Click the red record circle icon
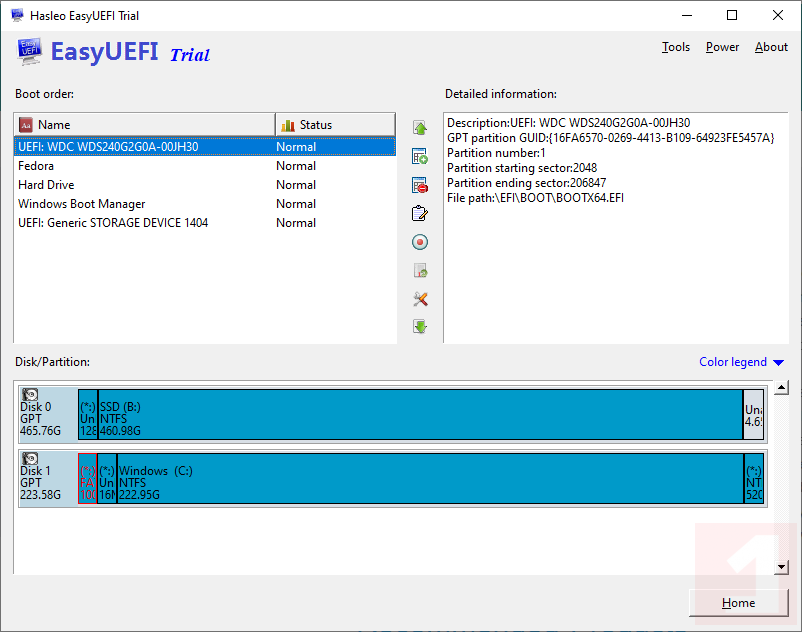The image size is (802, 632). (x=420, y=242)
